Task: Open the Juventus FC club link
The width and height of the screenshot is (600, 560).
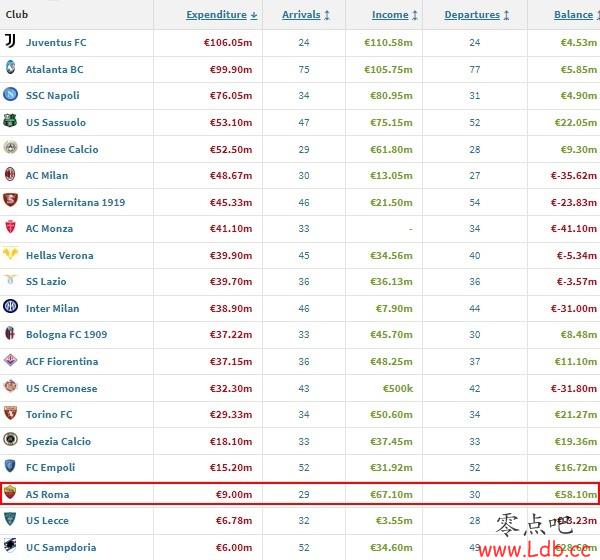Action: click(56, 42)
